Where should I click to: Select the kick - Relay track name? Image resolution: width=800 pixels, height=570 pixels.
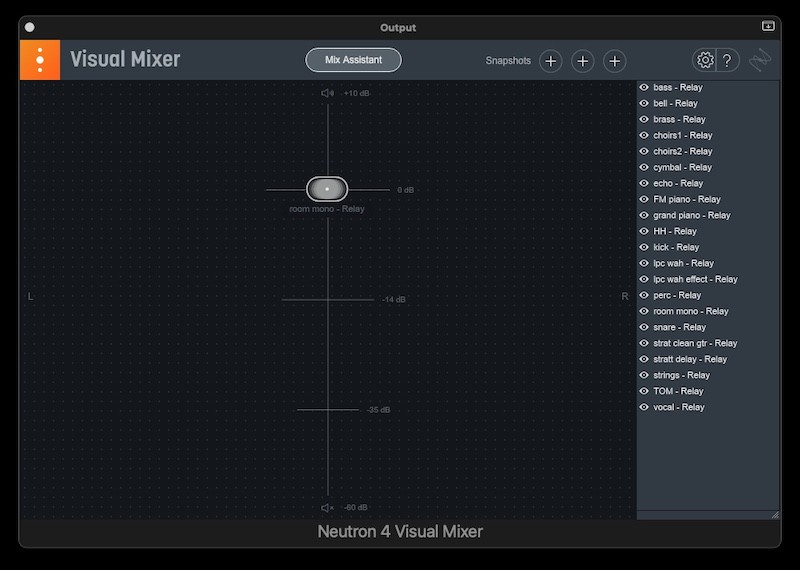(x=676, y=247)
